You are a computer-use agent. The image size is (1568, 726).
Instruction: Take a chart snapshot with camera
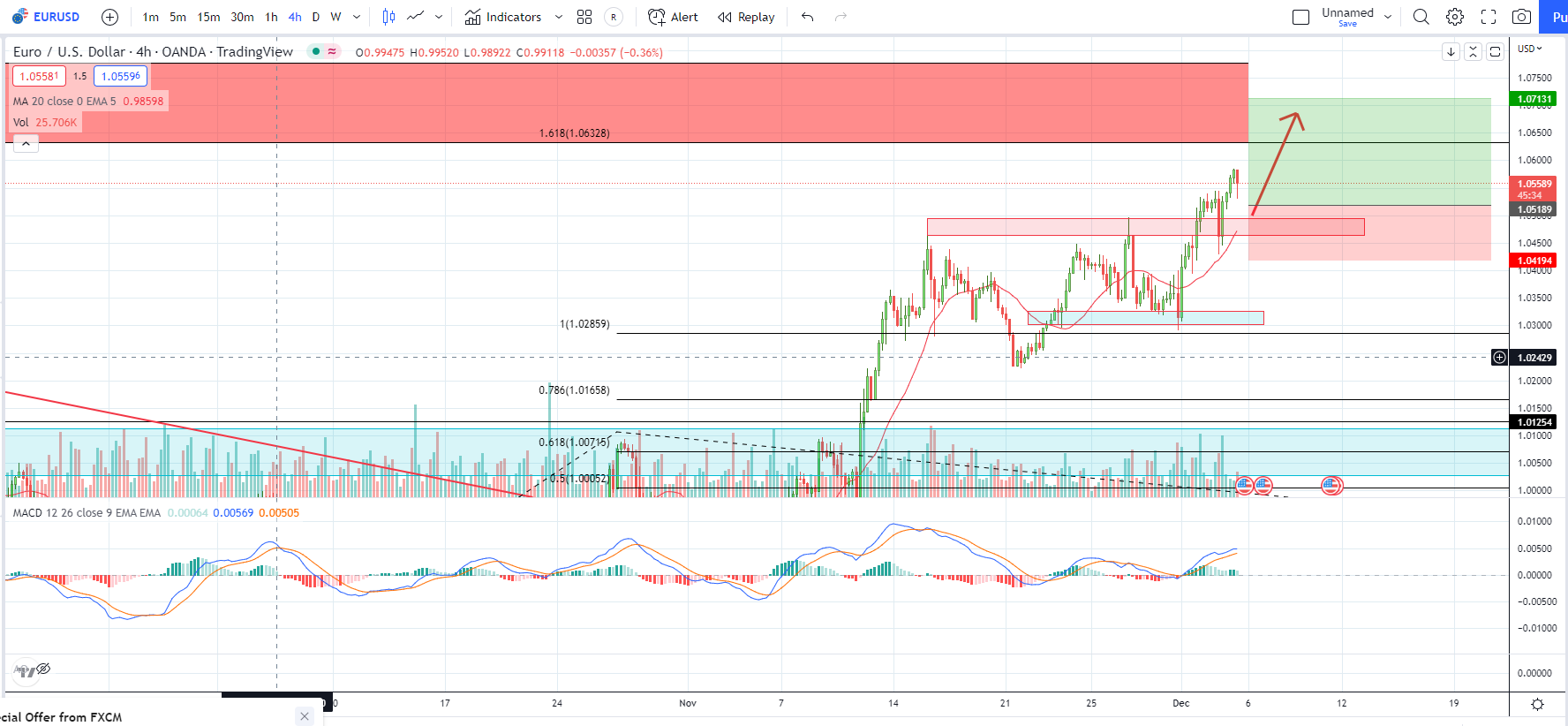(x=1521, y=17)
